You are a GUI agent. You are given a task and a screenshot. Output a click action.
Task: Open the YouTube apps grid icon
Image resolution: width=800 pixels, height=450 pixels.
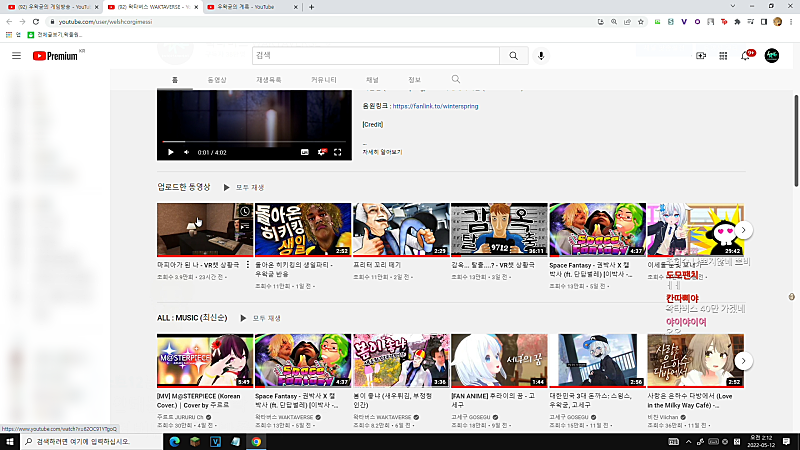(723, 56)
